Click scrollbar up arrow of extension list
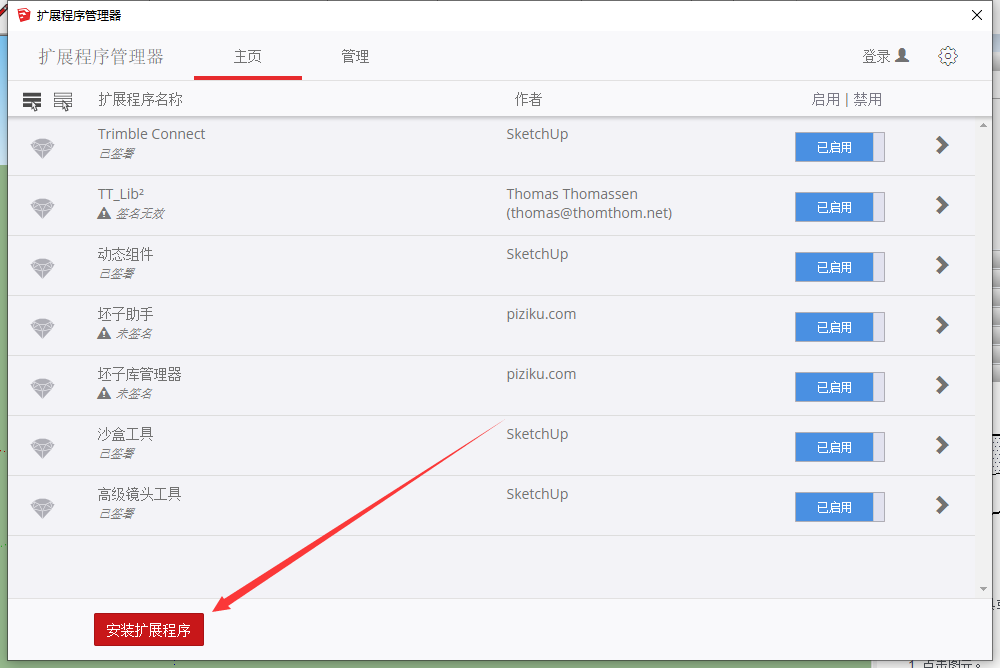 tap(983, 126)
